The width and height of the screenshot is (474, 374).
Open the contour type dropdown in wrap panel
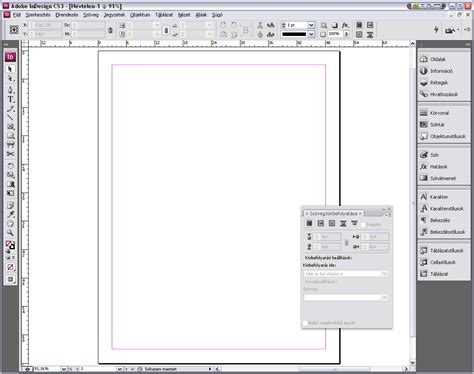[x=346, y=297]
